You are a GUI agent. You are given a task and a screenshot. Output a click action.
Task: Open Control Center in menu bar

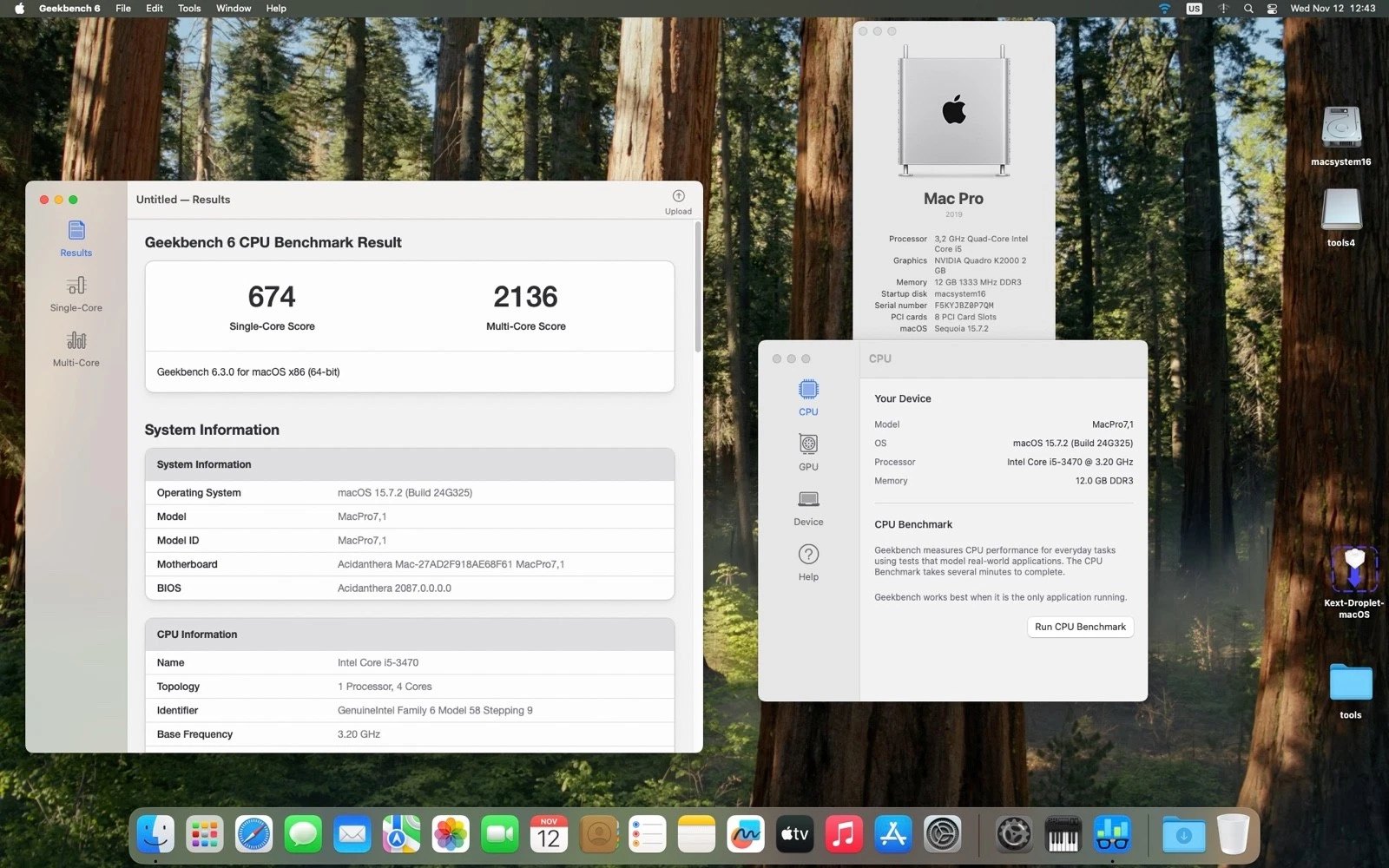click(1272, 9)
